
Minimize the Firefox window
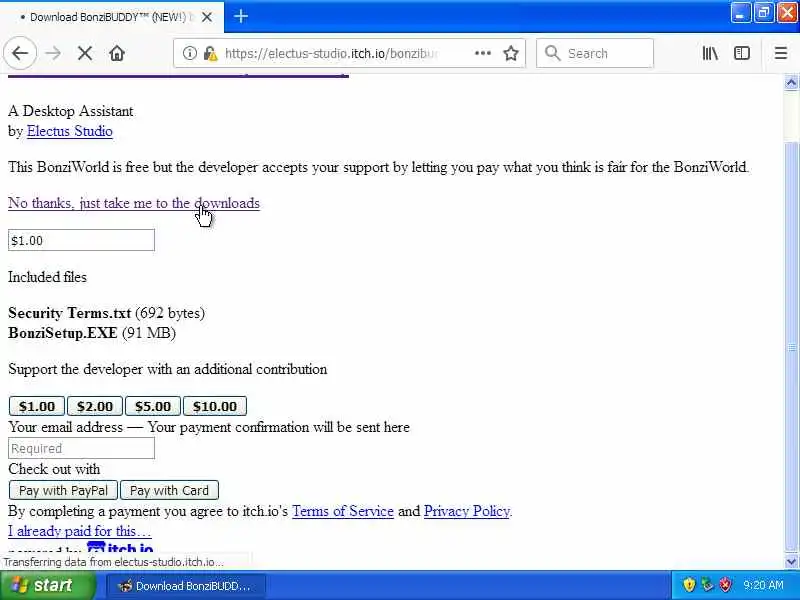click(740, 13)
